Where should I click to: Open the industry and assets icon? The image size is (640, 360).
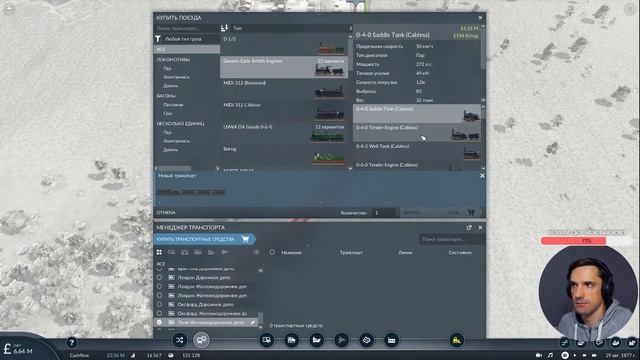point(391,340)
